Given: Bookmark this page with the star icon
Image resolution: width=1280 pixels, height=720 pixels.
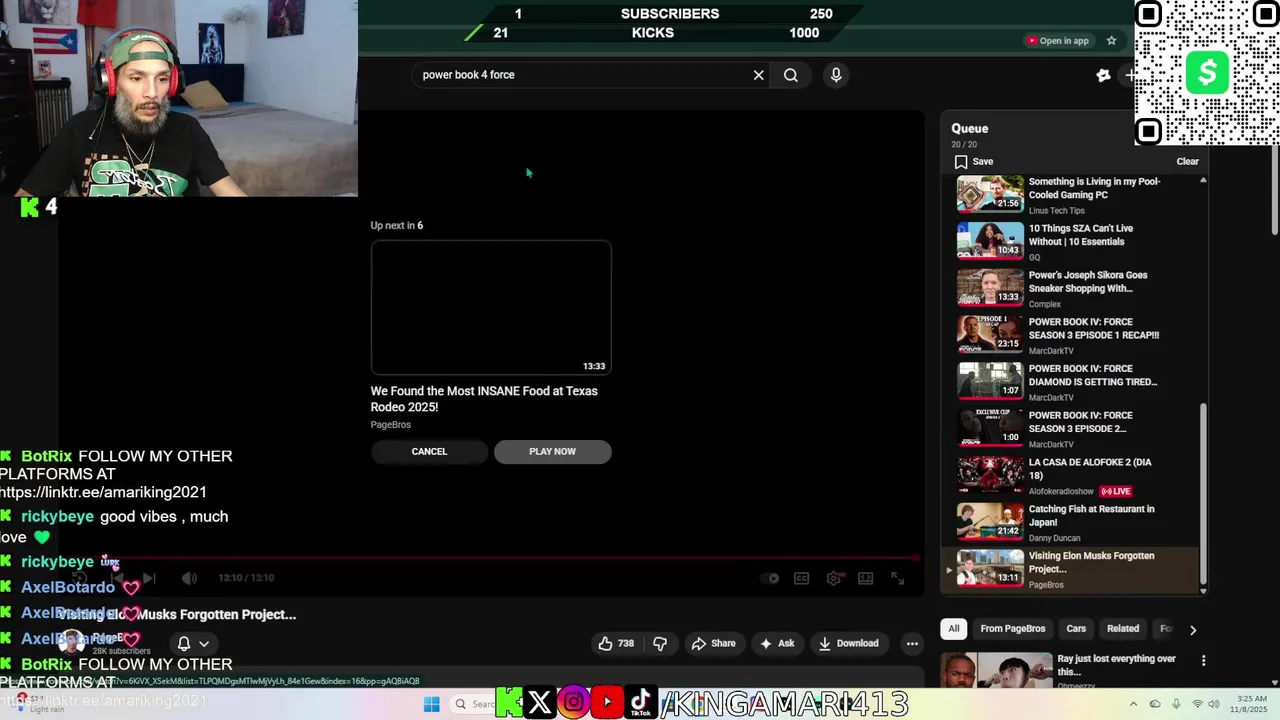Looking at the screenshot, I should click(1111, 41).
